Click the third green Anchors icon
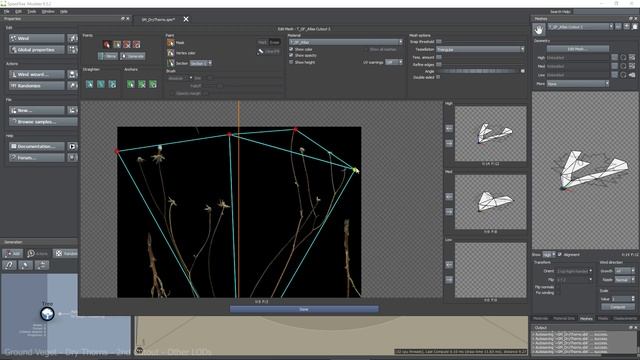 coord(153,84)
